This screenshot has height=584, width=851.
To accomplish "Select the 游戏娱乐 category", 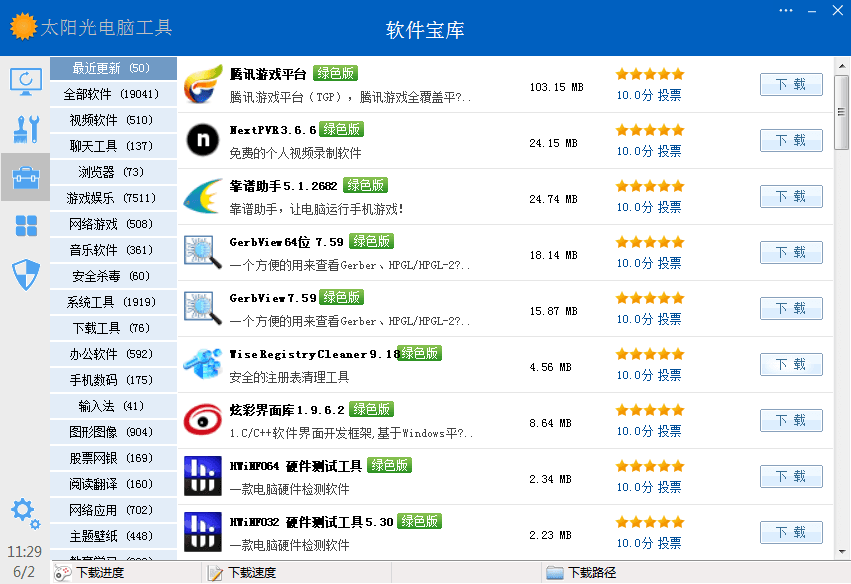I will point(113,198).
